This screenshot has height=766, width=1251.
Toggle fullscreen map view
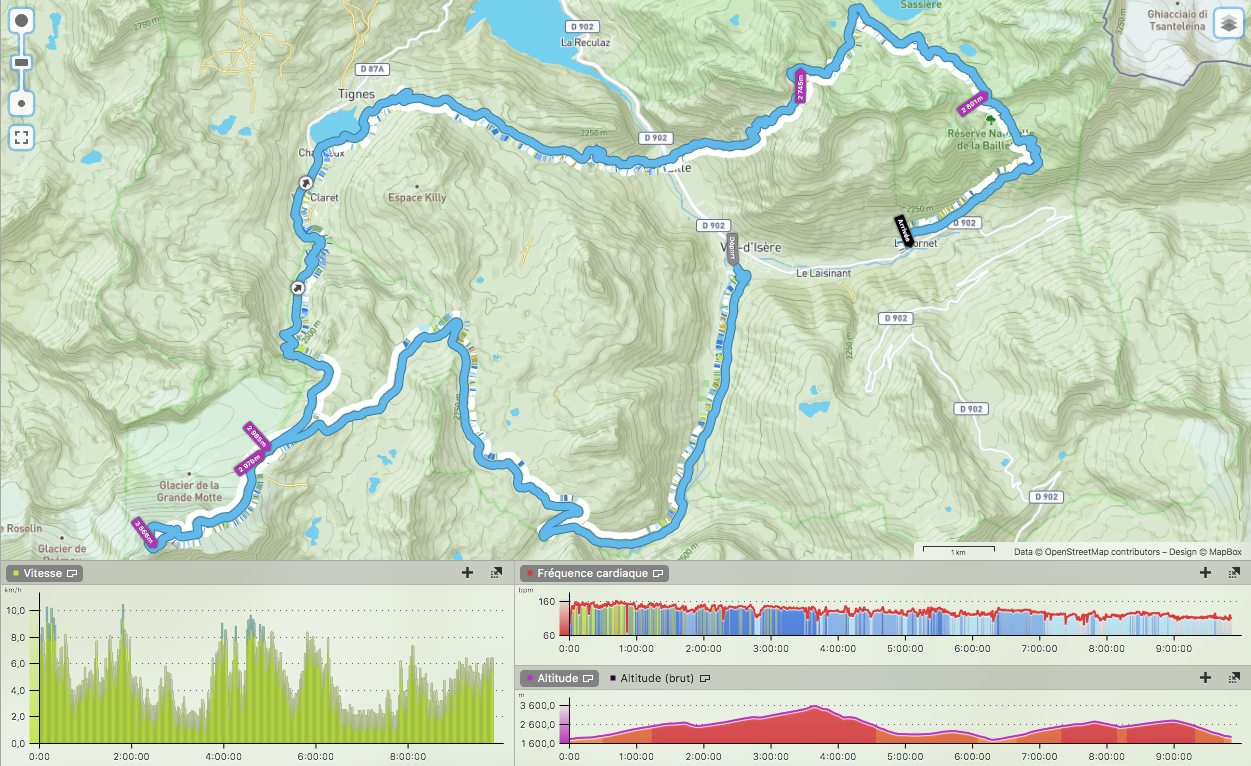[x=22, y=137]
